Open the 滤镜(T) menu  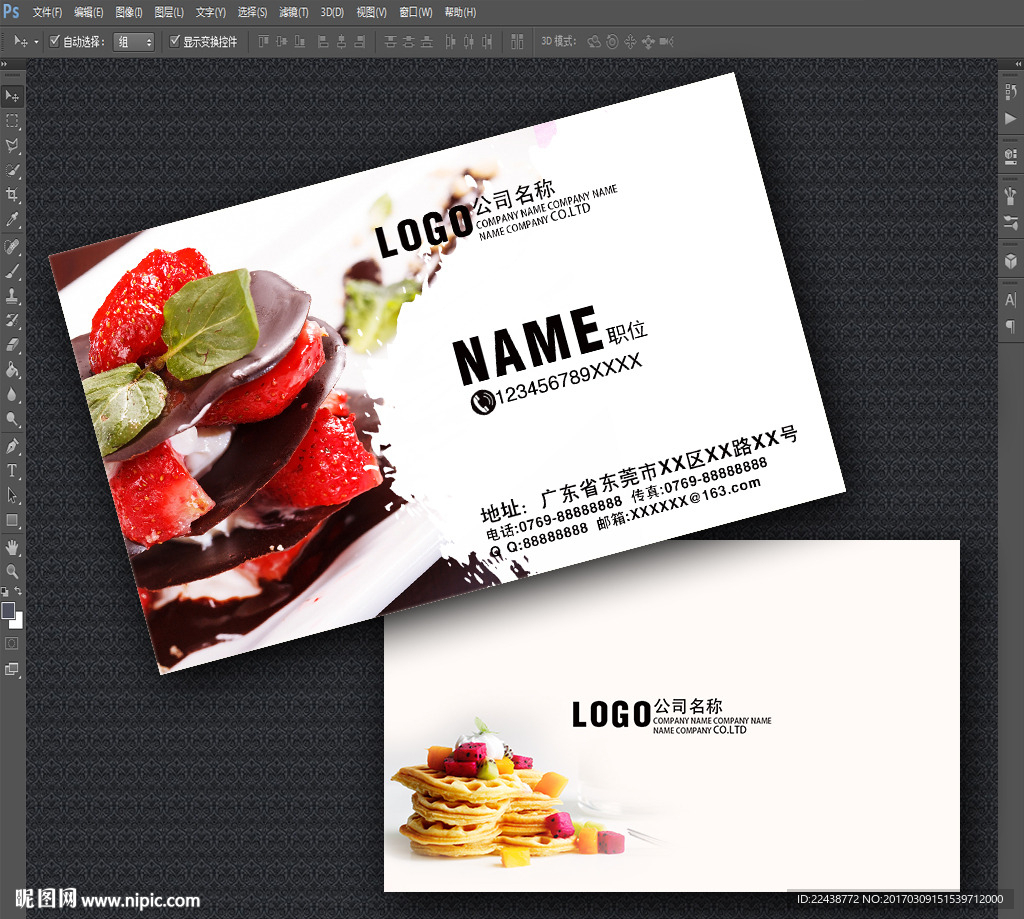click(x=293, y=12)
